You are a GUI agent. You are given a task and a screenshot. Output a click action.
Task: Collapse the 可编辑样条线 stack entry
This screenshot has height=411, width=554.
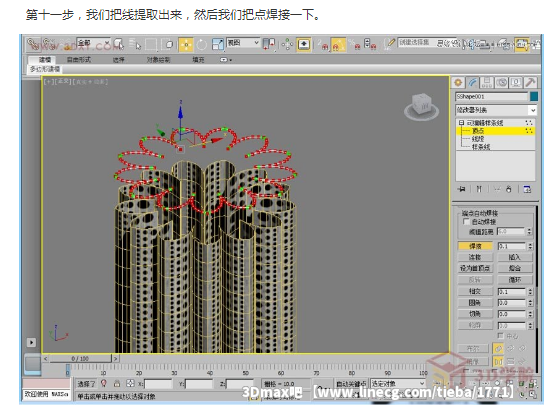(x=461, y=123)
